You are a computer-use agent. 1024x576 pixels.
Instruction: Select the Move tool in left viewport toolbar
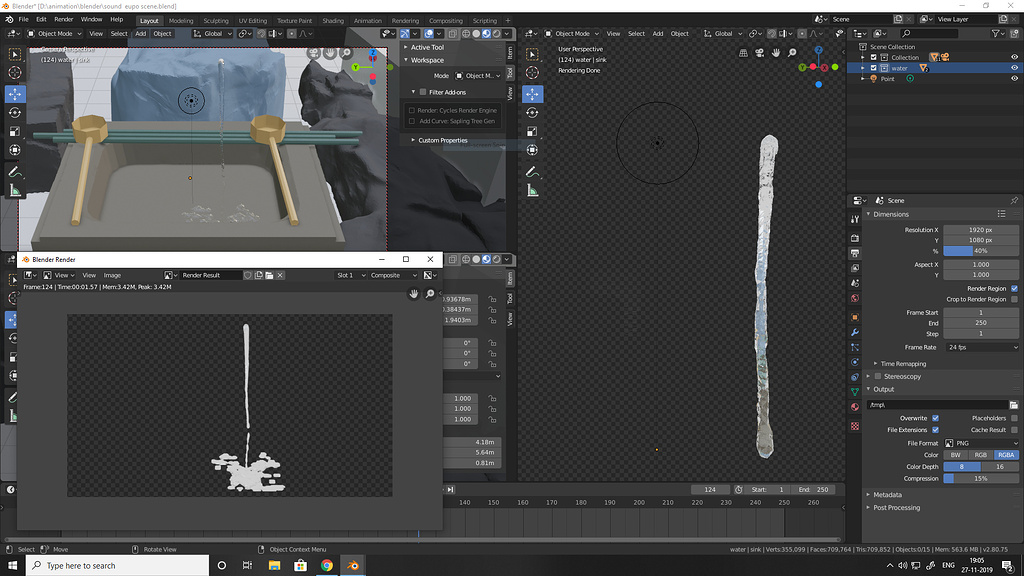click(14, 94)
